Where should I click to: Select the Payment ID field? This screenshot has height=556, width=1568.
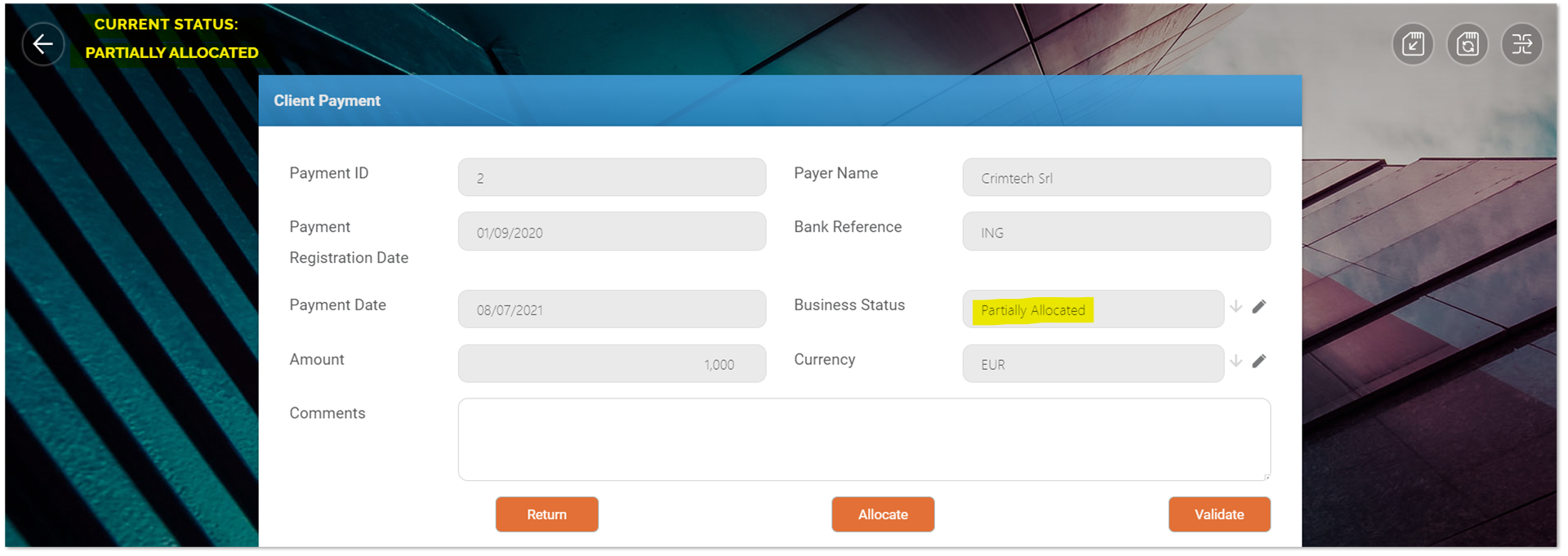pyautogui.click(x=612, y=178)
